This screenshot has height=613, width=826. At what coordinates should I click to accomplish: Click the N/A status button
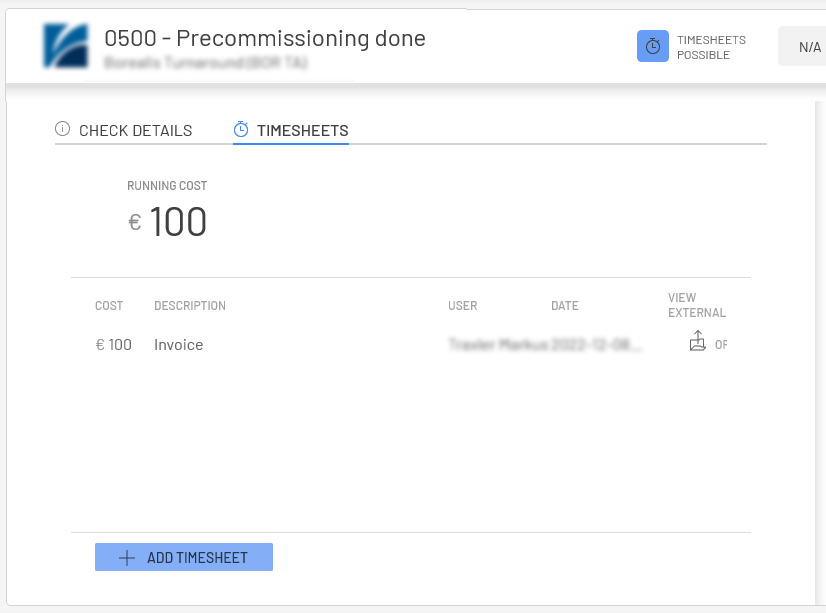click(x=809, y=47)
